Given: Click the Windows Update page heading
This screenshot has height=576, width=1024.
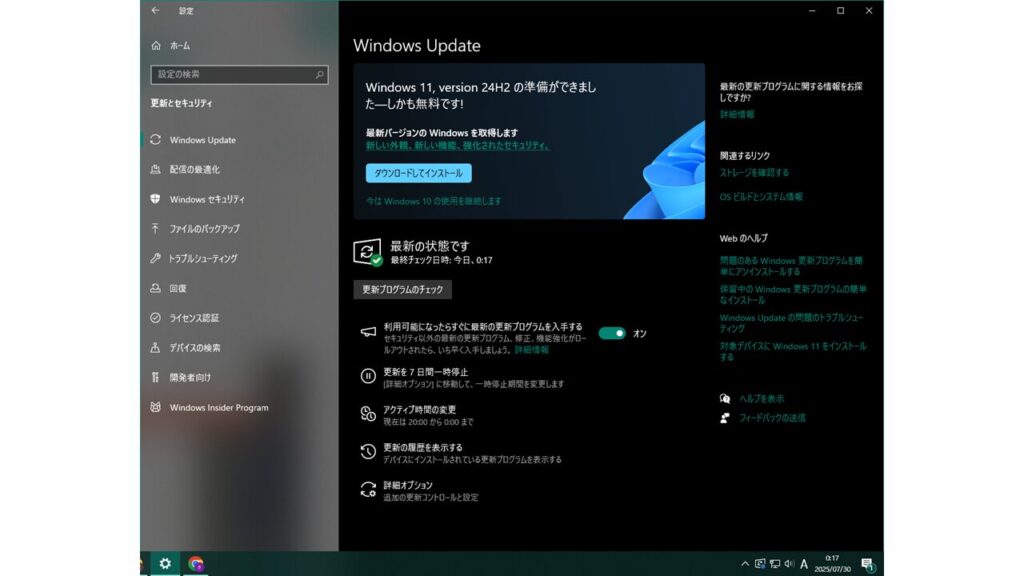Looking at the screenshot, I should (x=417, y=46).
